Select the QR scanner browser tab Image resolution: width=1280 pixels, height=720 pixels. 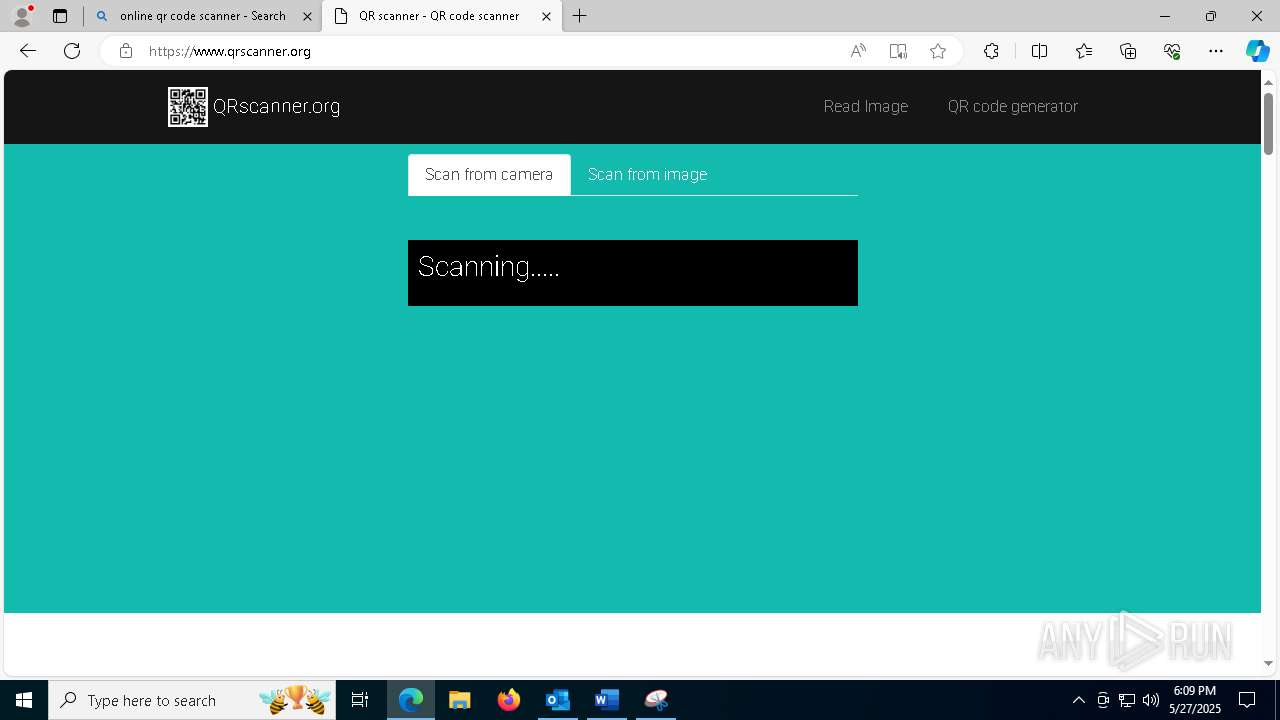click(441, 16)
